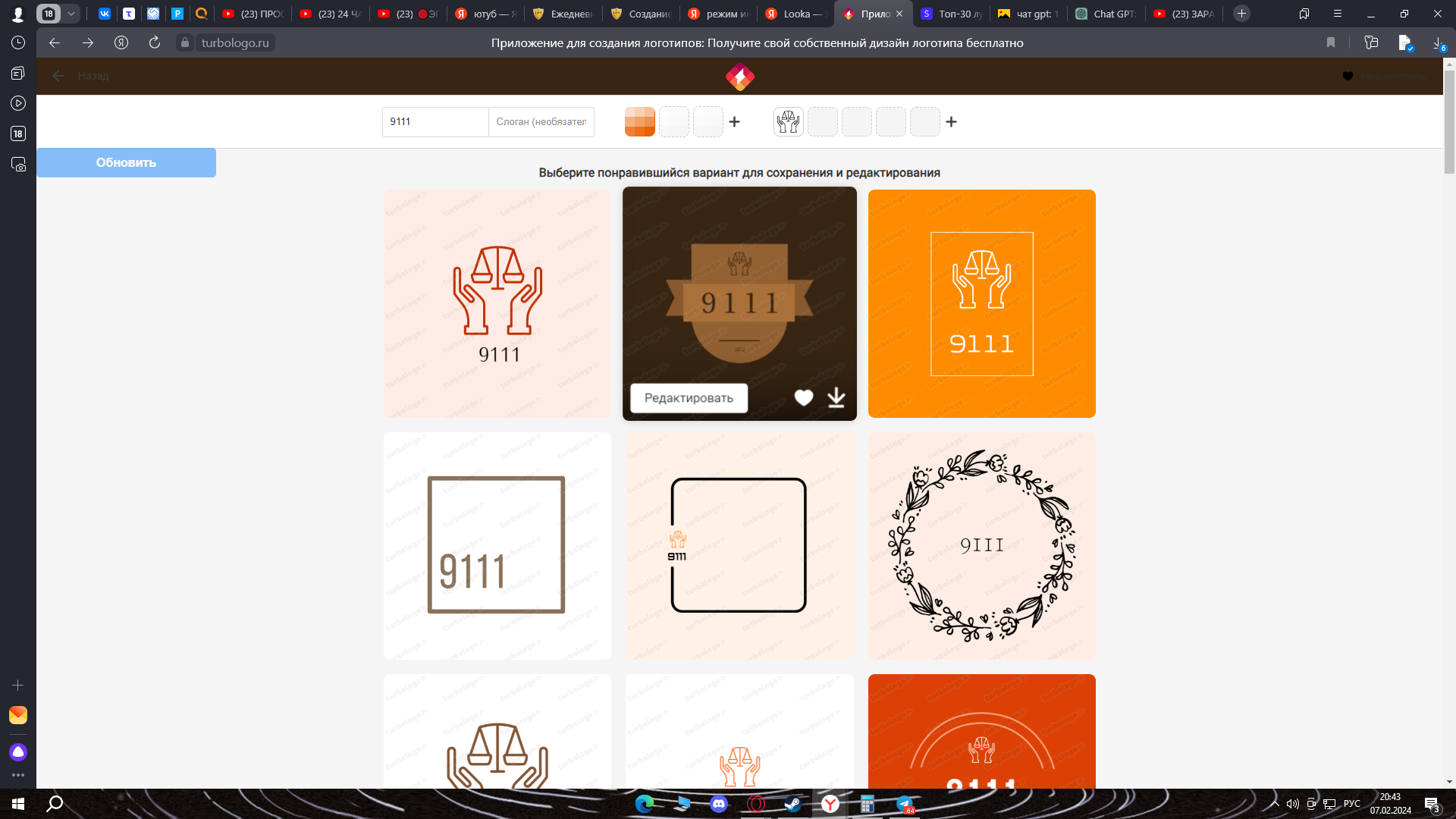Click the Turbologo diamond logo in header
The image size is (1456, 819).
(x=739, y=77)
